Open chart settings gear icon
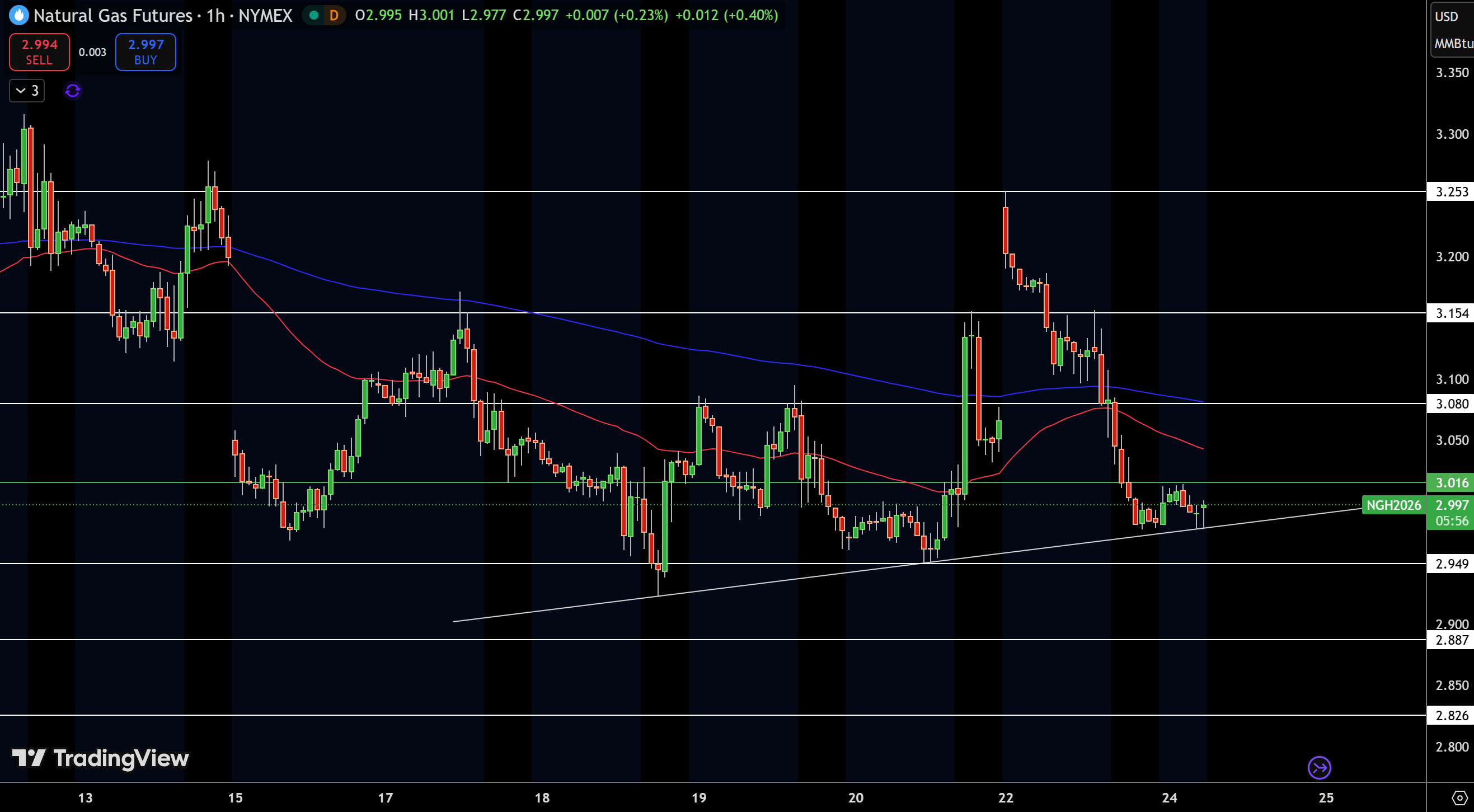 (1459, 797)
